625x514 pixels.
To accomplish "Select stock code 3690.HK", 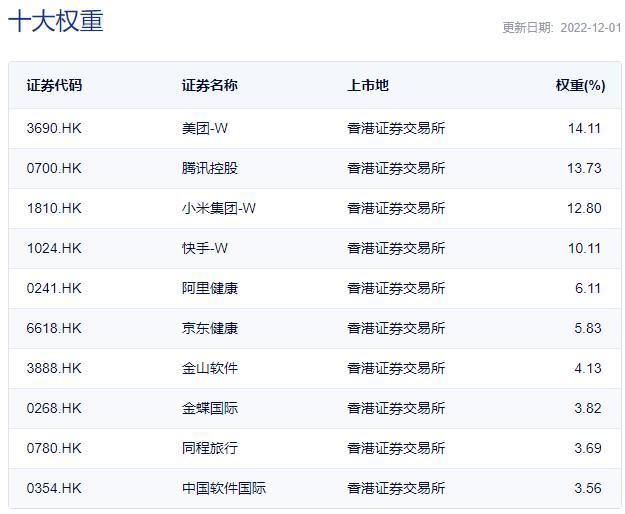I will (x=54, y=128).
